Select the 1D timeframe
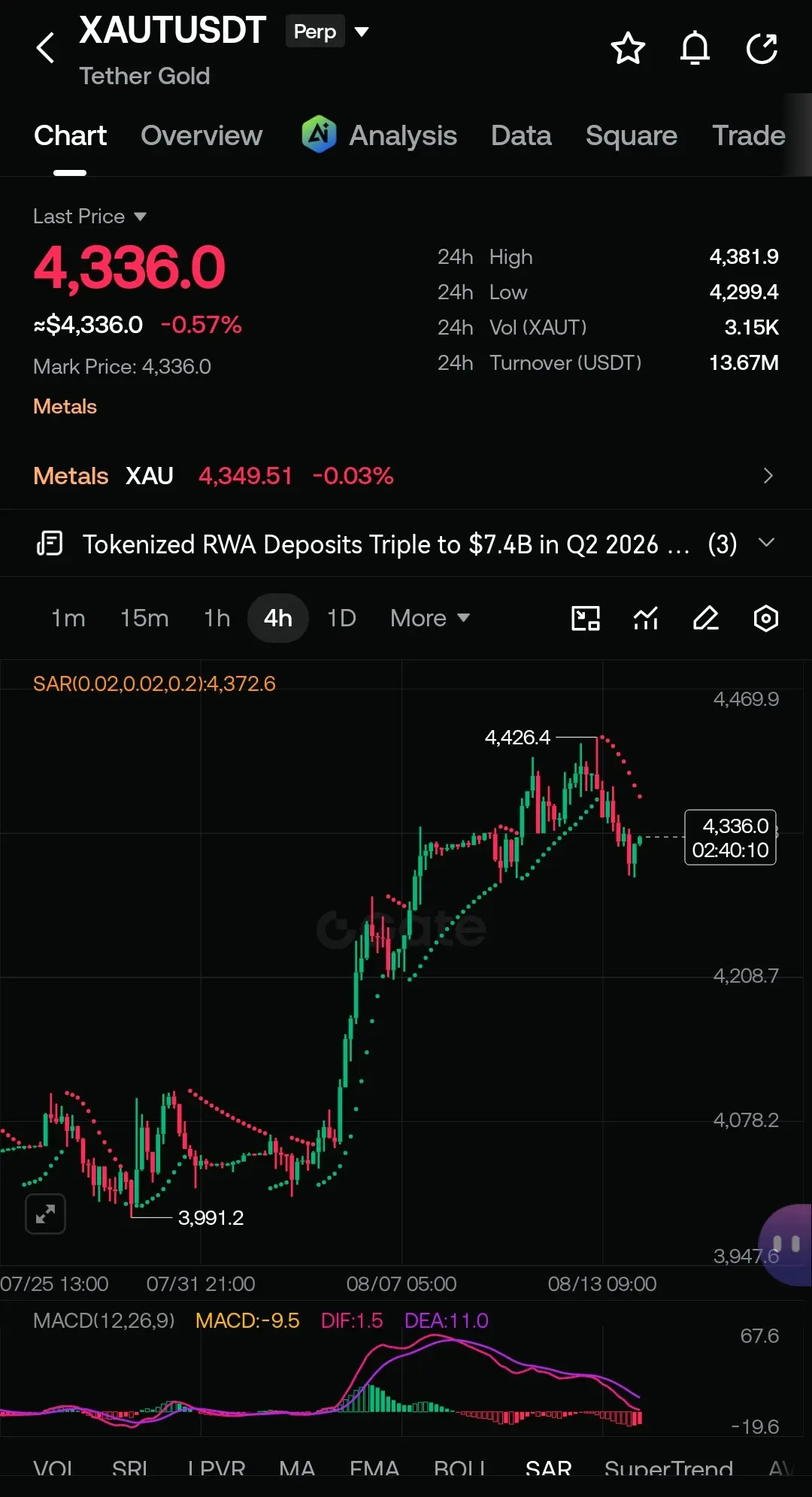Image resolution: width=812 pixels, height=1497 pixels. 341,618
